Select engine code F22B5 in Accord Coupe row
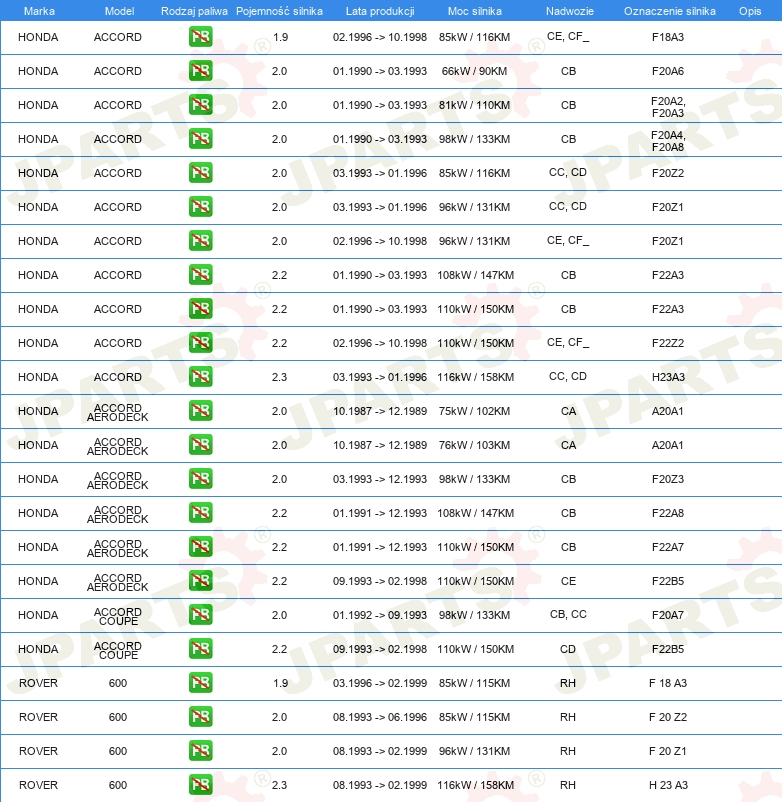 (x=668, y=649)
